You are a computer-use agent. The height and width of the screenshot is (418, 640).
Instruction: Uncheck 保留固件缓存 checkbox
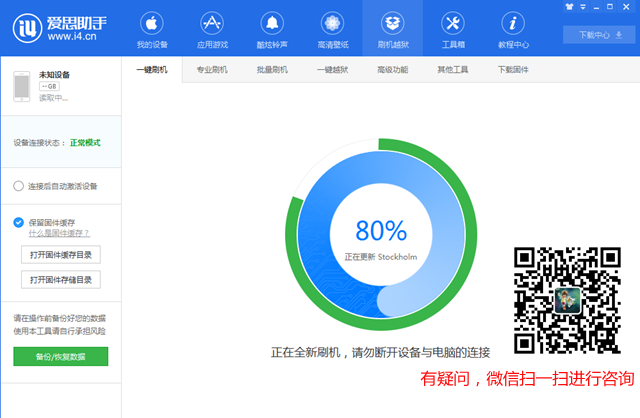(19, 222)
